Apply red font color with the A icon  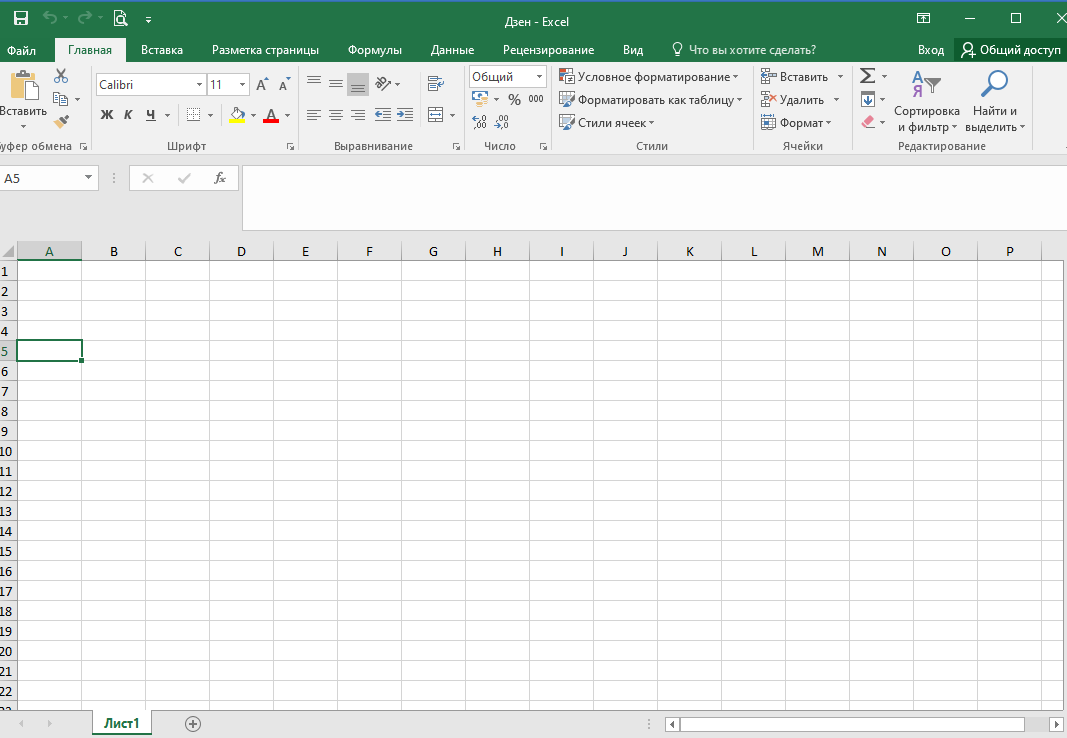point(271,115)
